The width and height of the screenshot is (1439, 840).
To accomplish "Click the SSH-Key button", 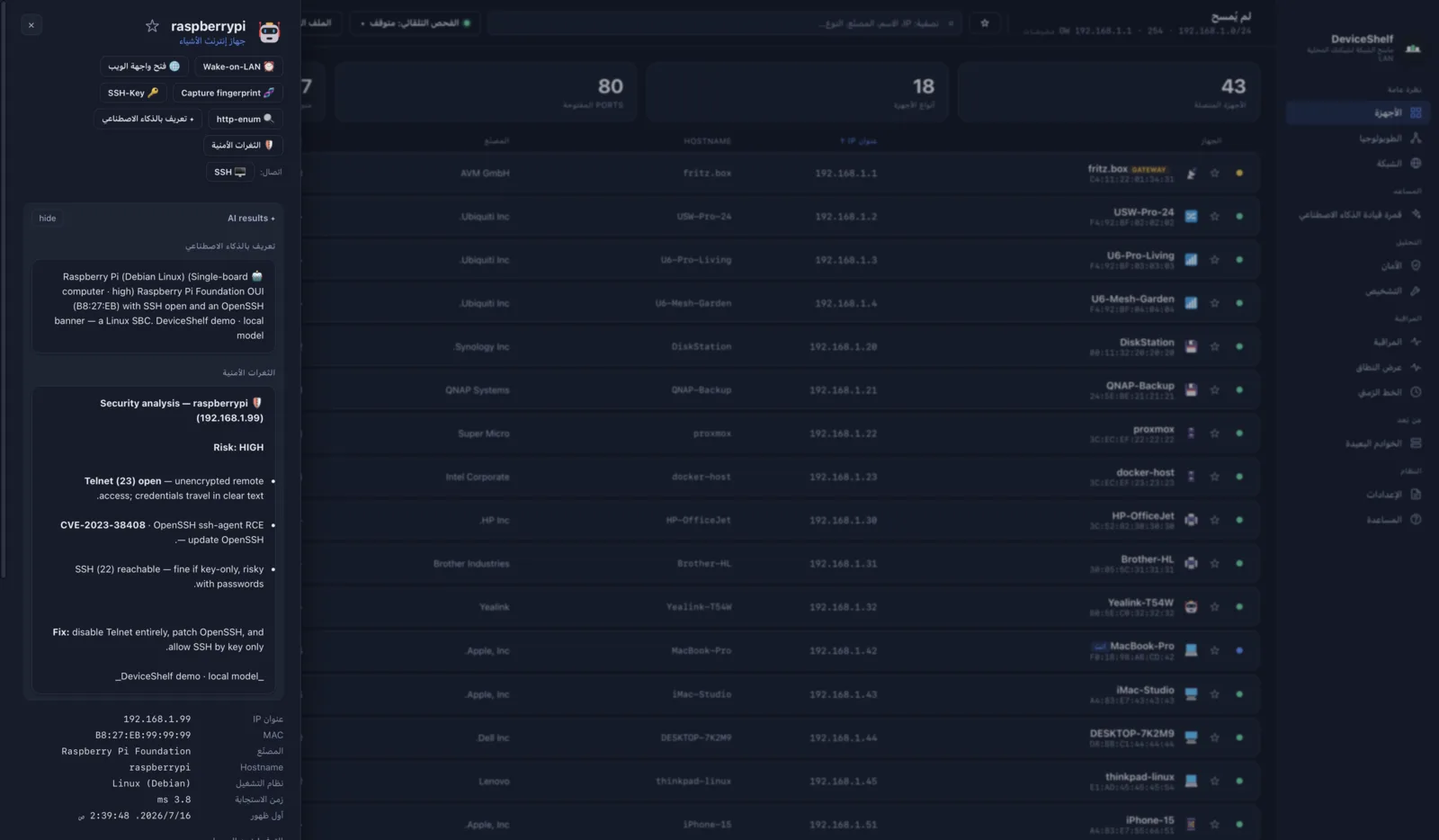I will (133, 93).
